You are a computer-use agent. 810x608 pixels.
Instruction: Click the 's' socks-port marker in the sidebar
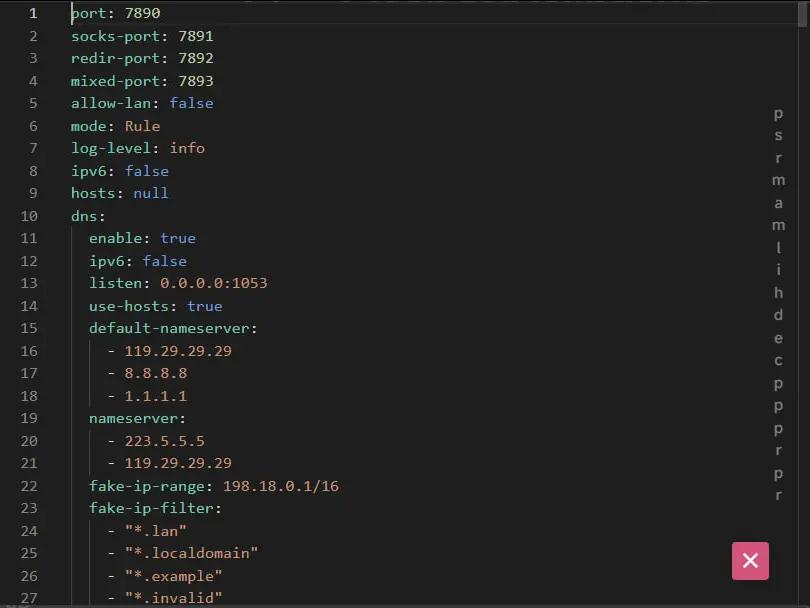point(778,136)
